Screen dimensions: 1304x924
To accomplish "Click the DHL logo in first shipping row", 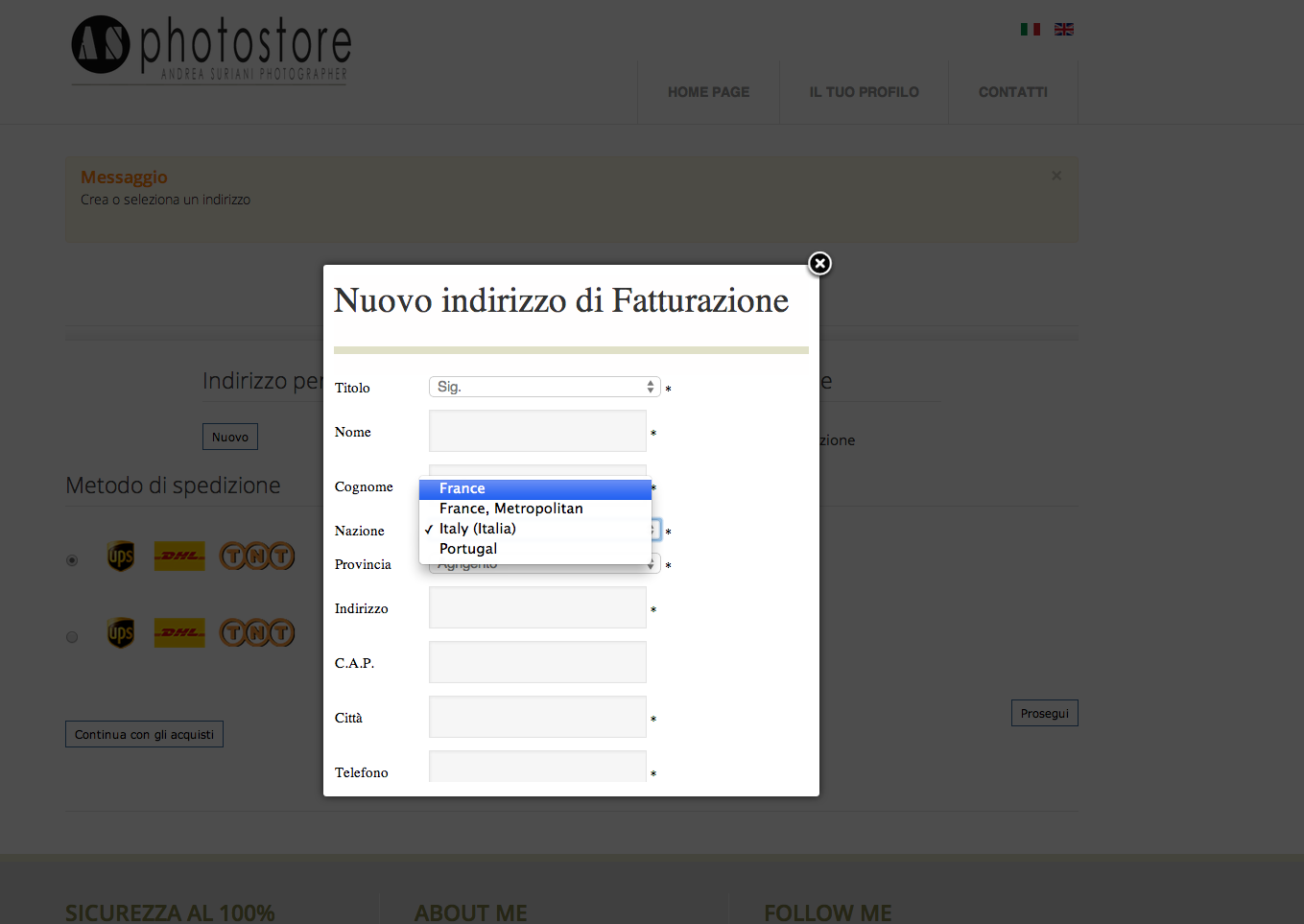I will (179, 557).
